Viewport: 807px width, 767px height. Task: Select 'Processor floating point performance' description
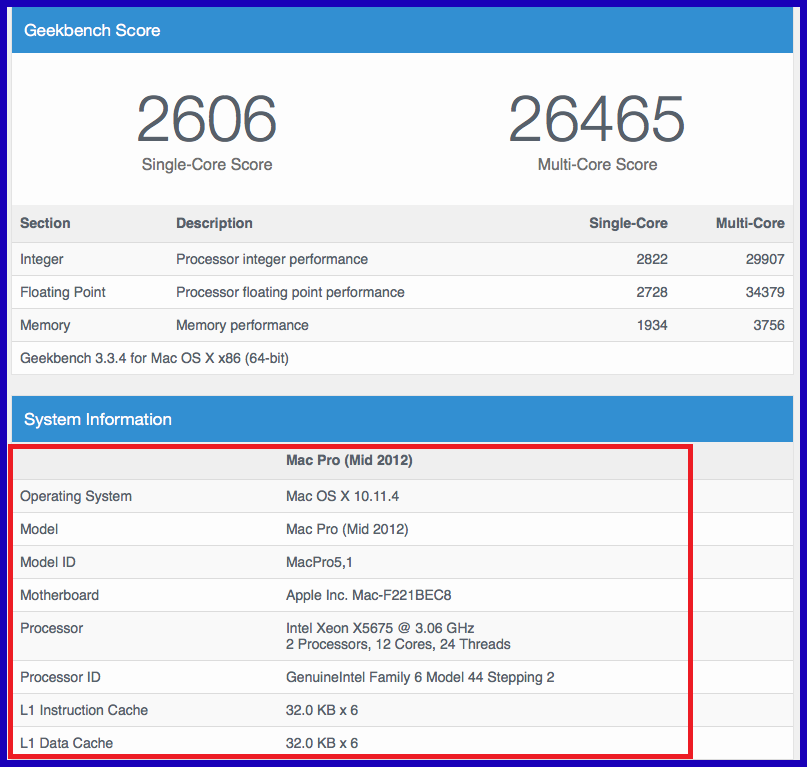coord(290,292)
